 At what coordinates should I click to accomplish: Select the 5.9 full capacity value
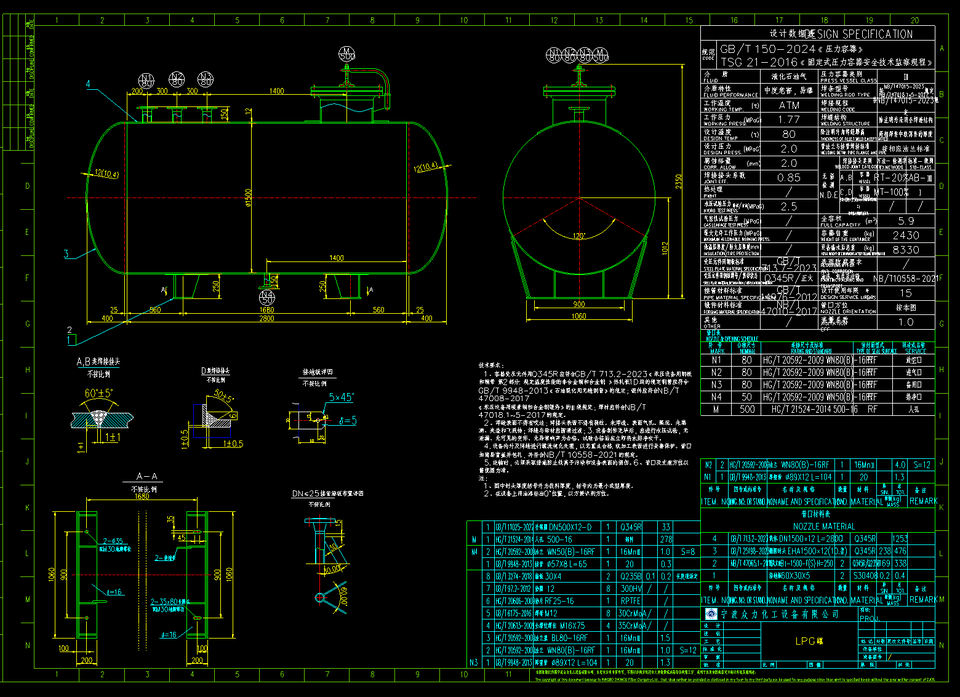pyautogui.click(x=906, y=221)
